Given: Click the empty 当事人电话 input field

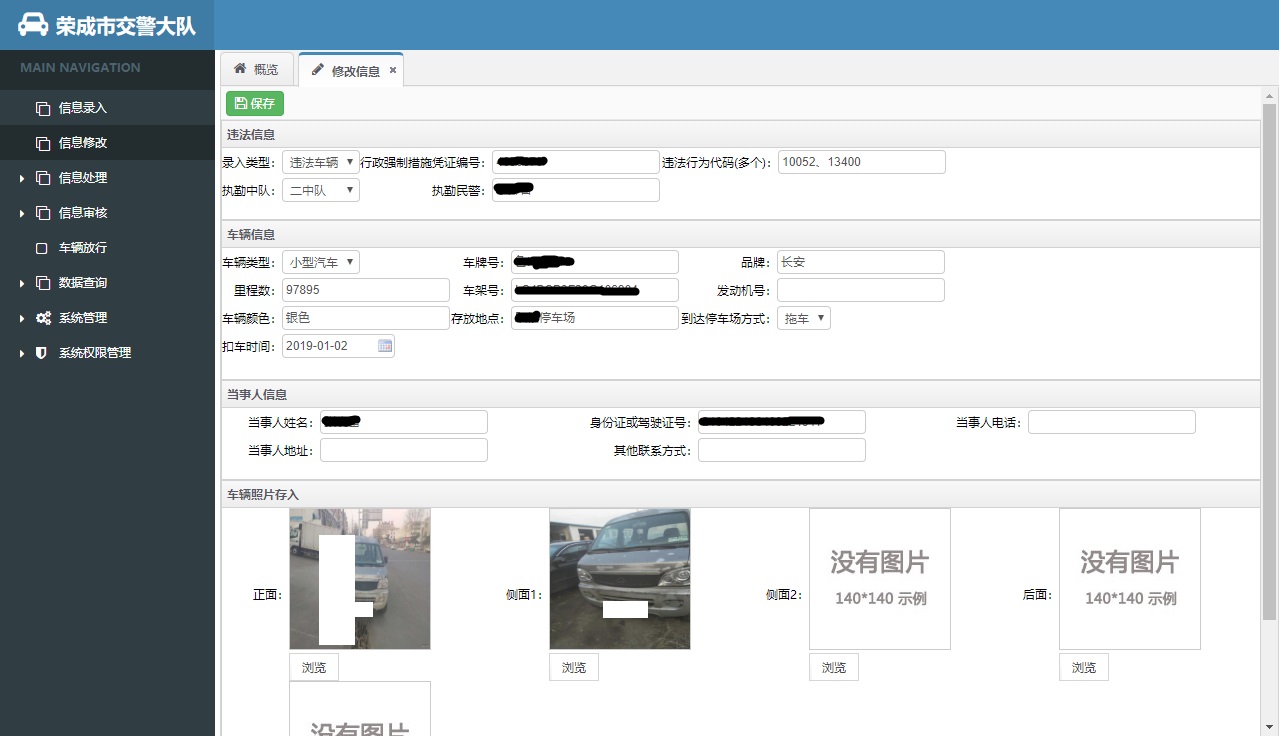Looking at the screenshot, I should coord(1112,422).
